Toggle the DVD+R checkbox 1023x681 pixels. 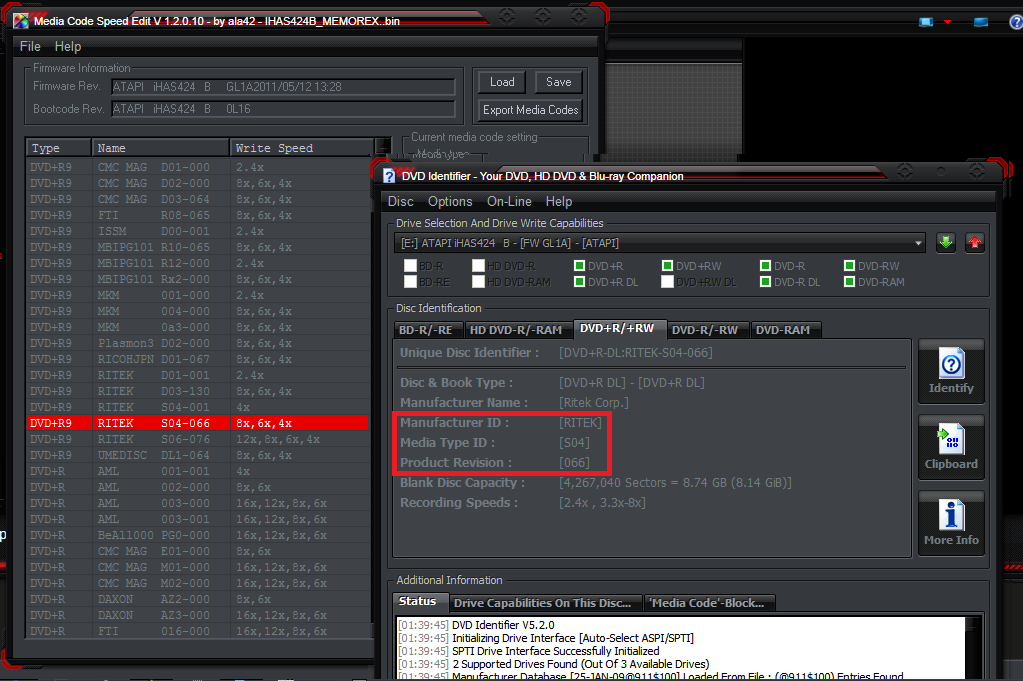pos(579,265)
